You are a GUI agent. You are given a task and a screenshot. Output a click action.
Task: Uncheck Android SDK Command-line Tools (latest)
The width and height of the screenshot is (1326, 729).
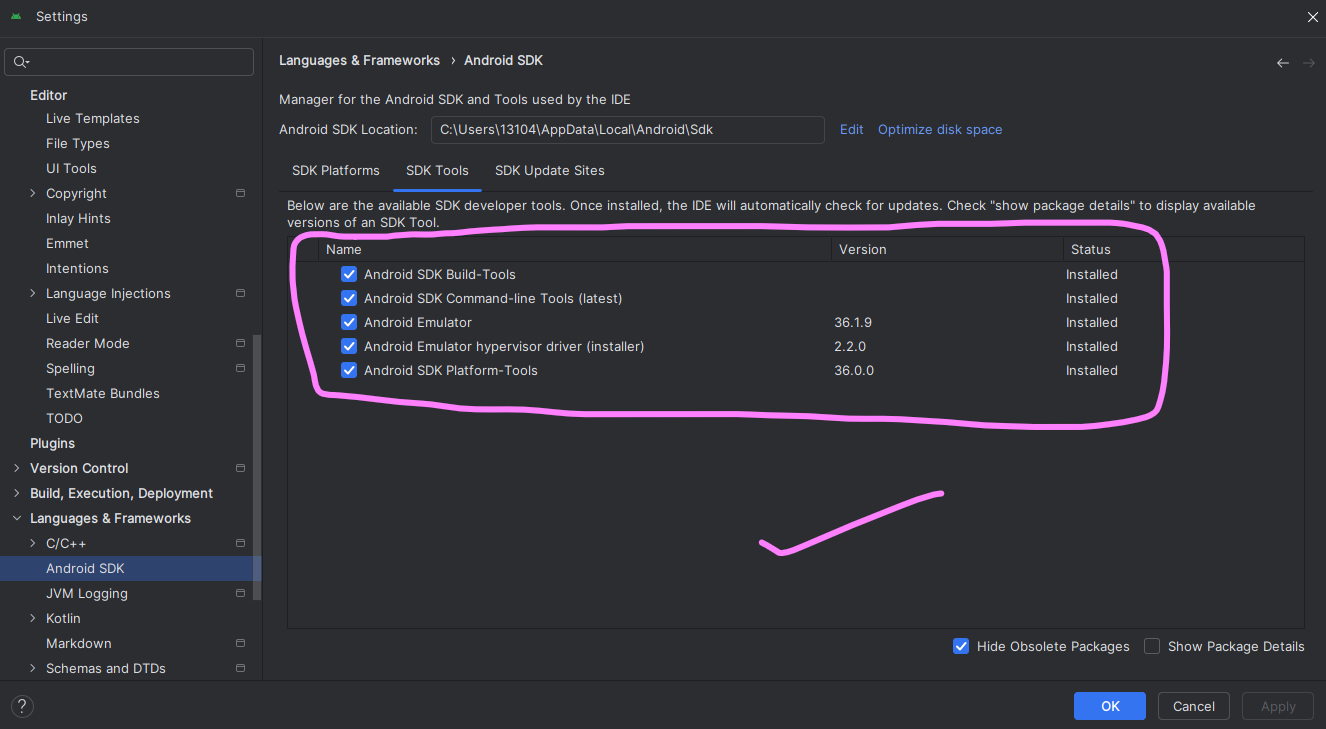coord(349,298)
